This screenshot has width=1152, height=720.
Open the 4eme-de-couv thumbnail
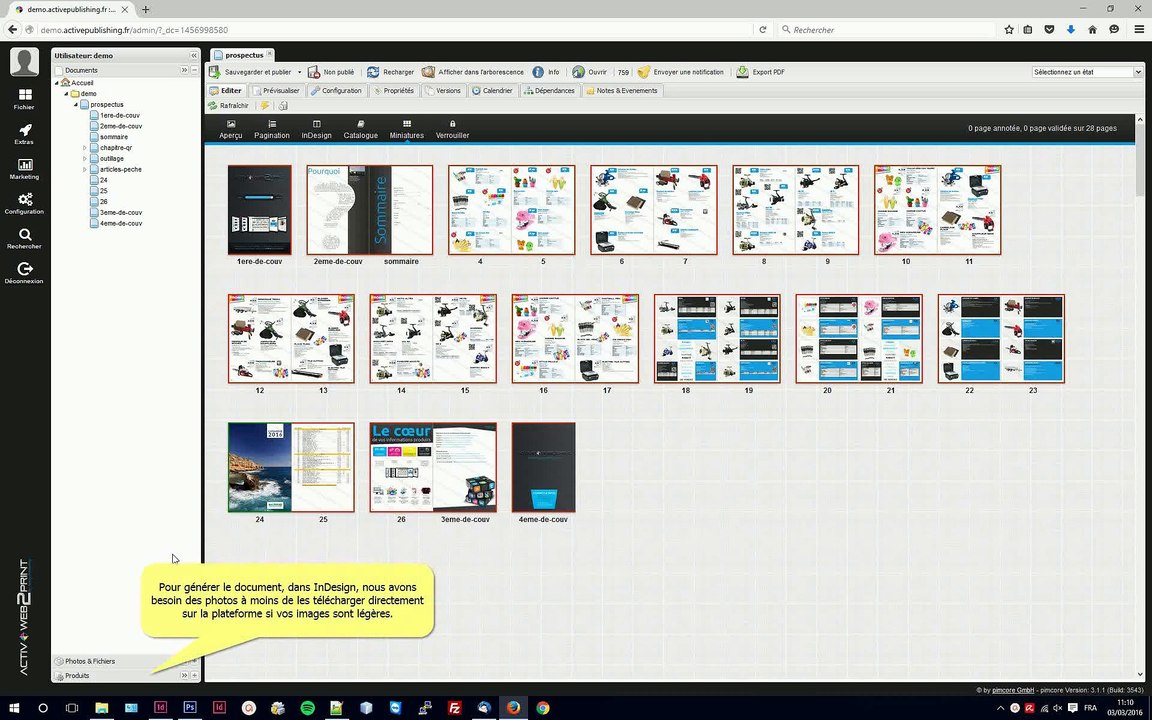pos(544,467)
